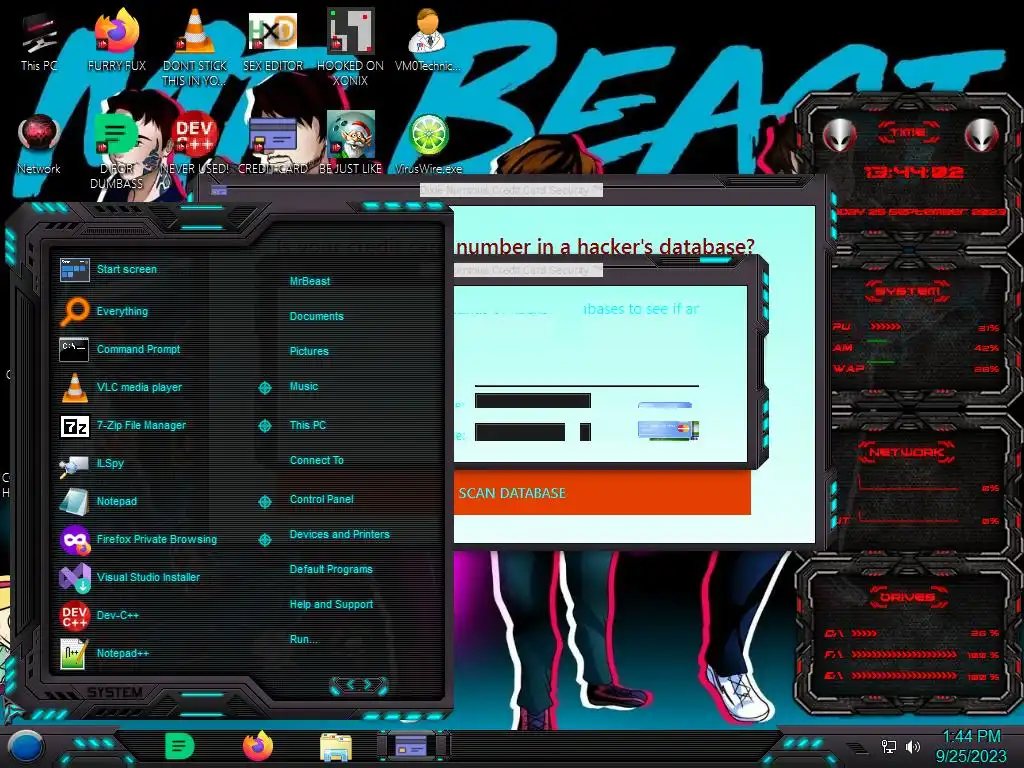Open the VirusWire.exe lime desktop icon
This screenshot has height=768, width=1024.
click(x=428, y=144)
